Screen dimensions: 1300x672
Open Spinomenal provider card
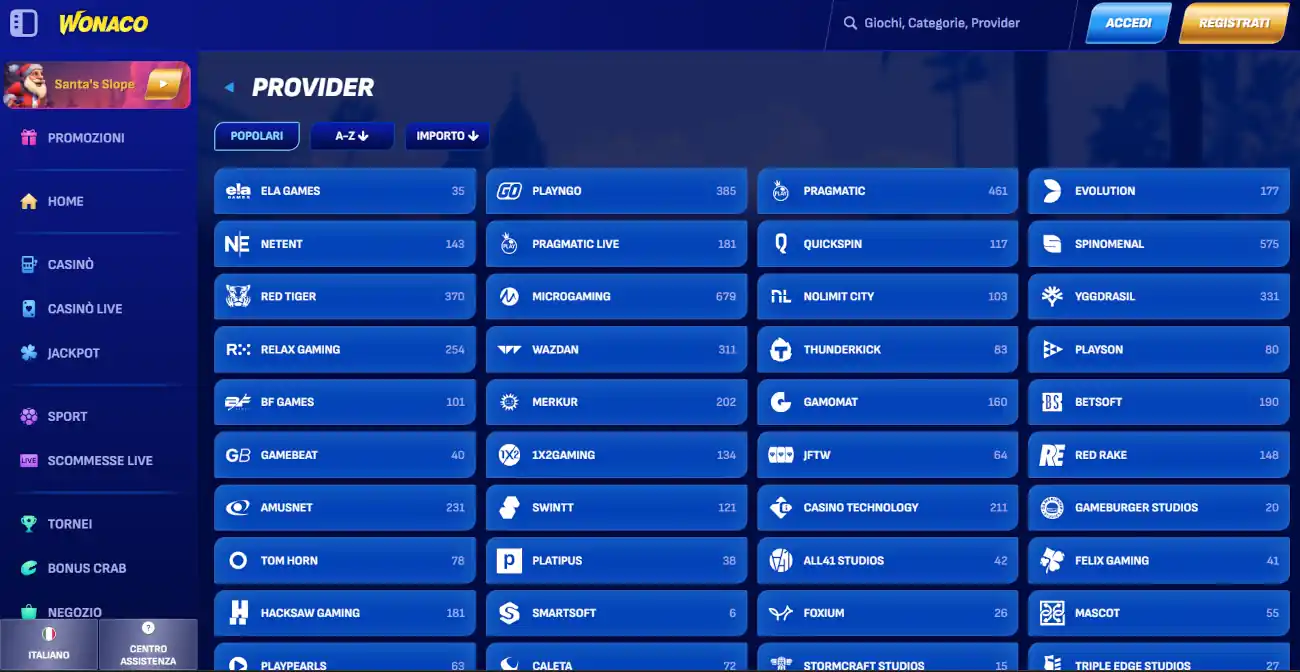(x=1159, y=244)
